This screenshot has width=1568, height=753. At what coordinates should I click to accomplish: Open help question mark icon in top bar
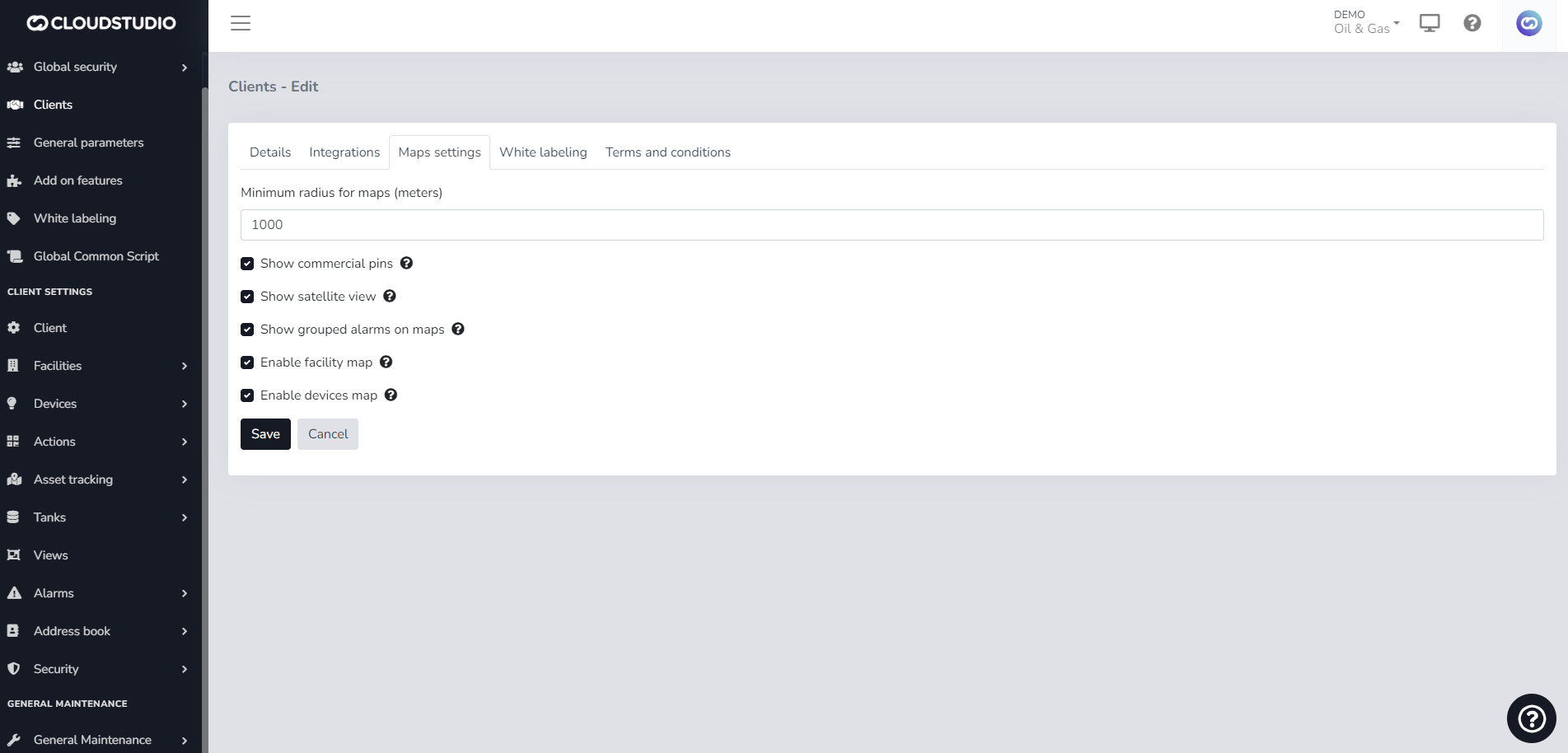[x=1472, y=23]
